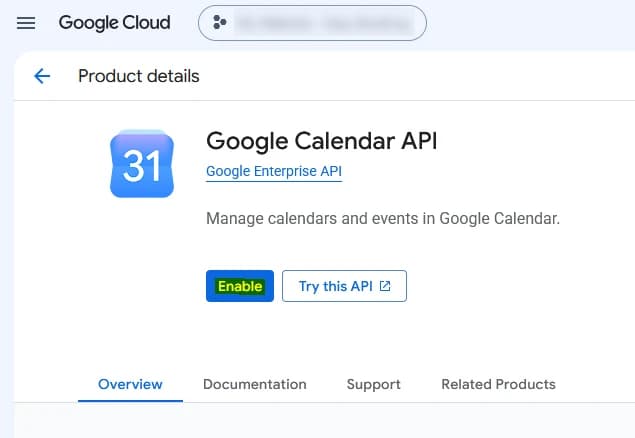Screen dimensions: 635x438
Task: Switch to the Overview tab
Action: (130, 384)
